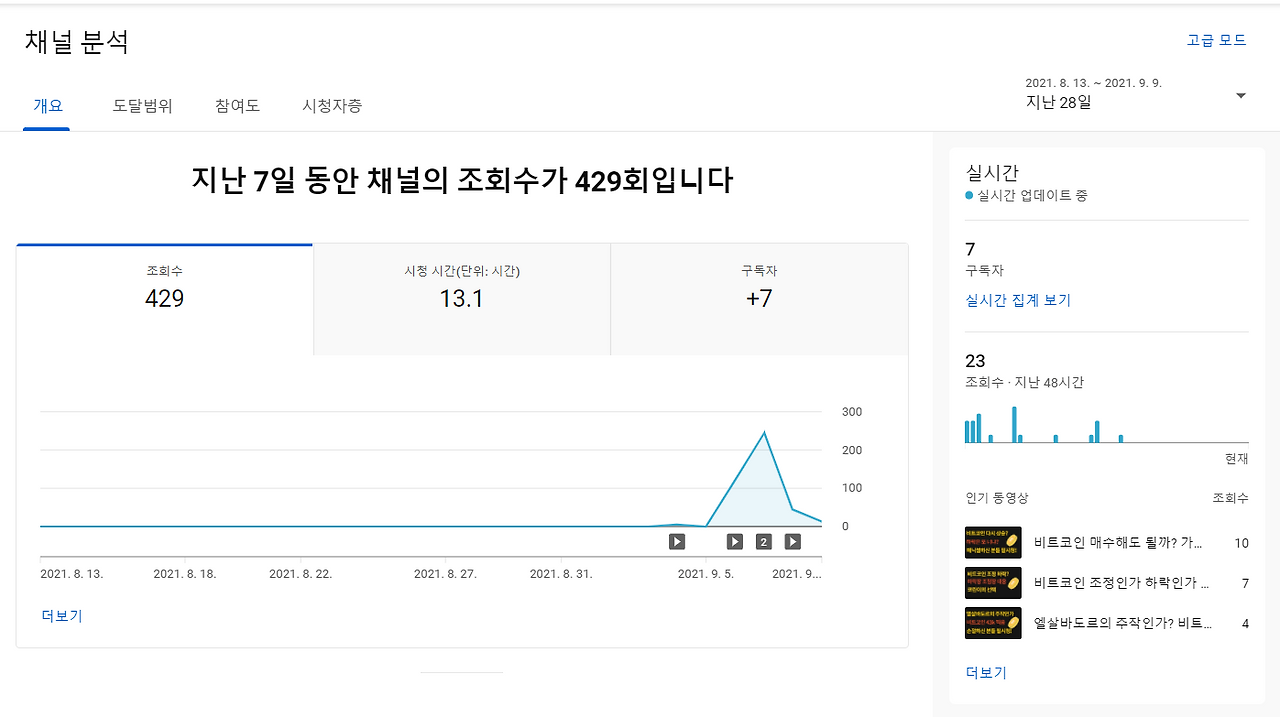Click the "2" grouped video marker on chart
This screenshot has width=1280, height=717.
pyautogui.click(x=763, y=541)
